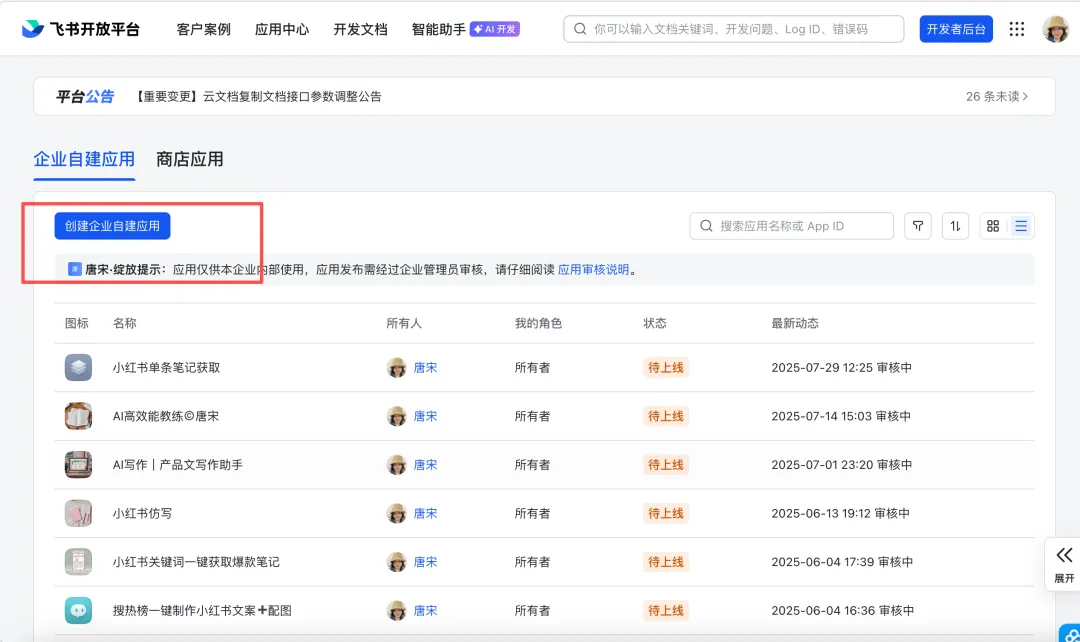Switch to list view
This screenshot has height=642, width=1080.
coord(1021,226)
